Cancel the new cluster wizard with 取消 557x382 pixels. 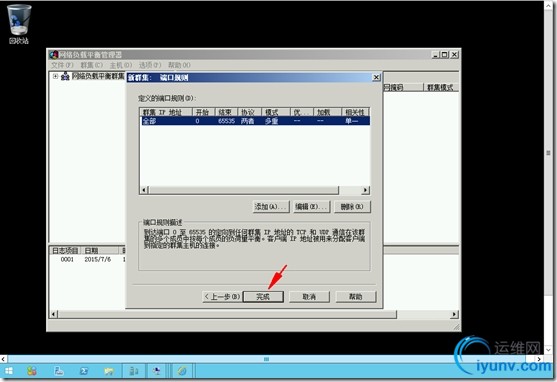click(x=309, y=297)
